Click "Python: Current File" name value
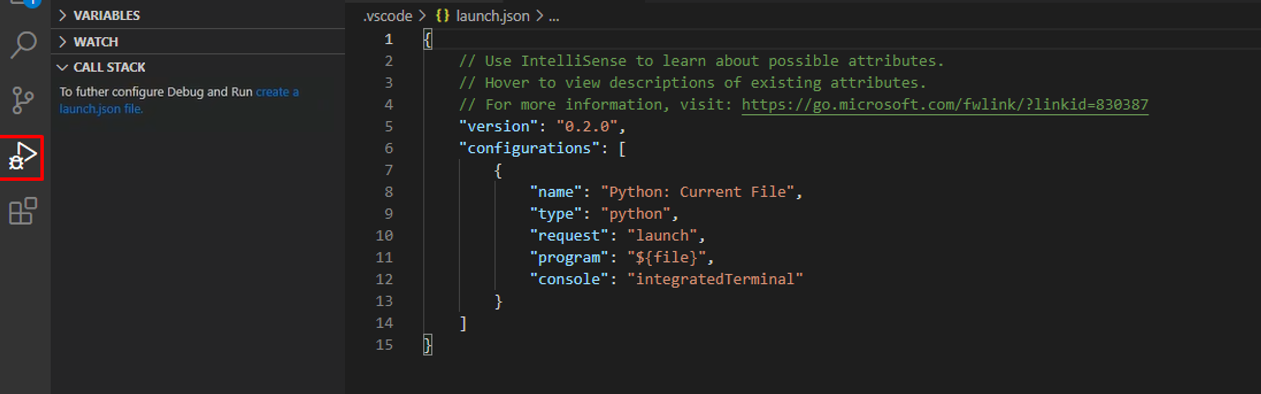The width and height of the screenshot is (1261, 394). [697, 192]
